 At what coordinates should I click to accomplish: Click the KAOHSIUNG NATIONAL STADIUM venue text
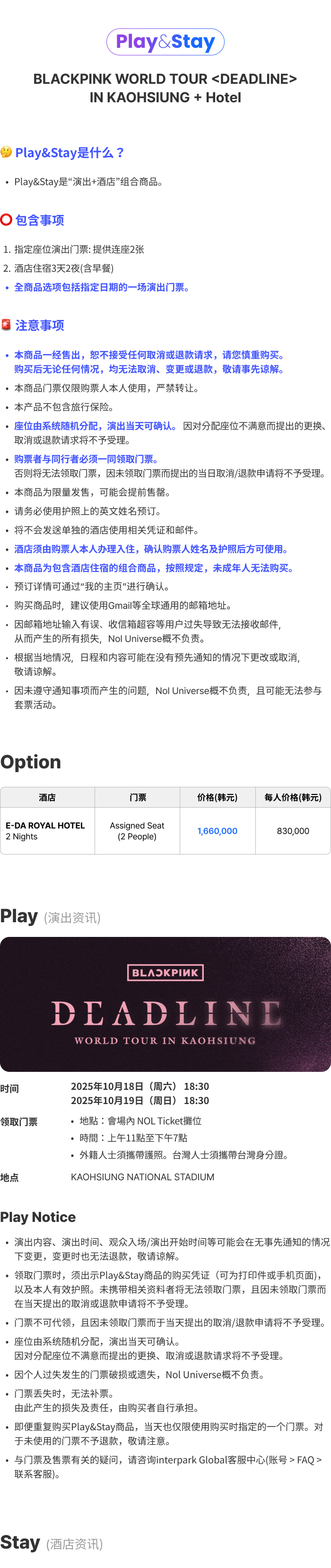pos(142,1176)
